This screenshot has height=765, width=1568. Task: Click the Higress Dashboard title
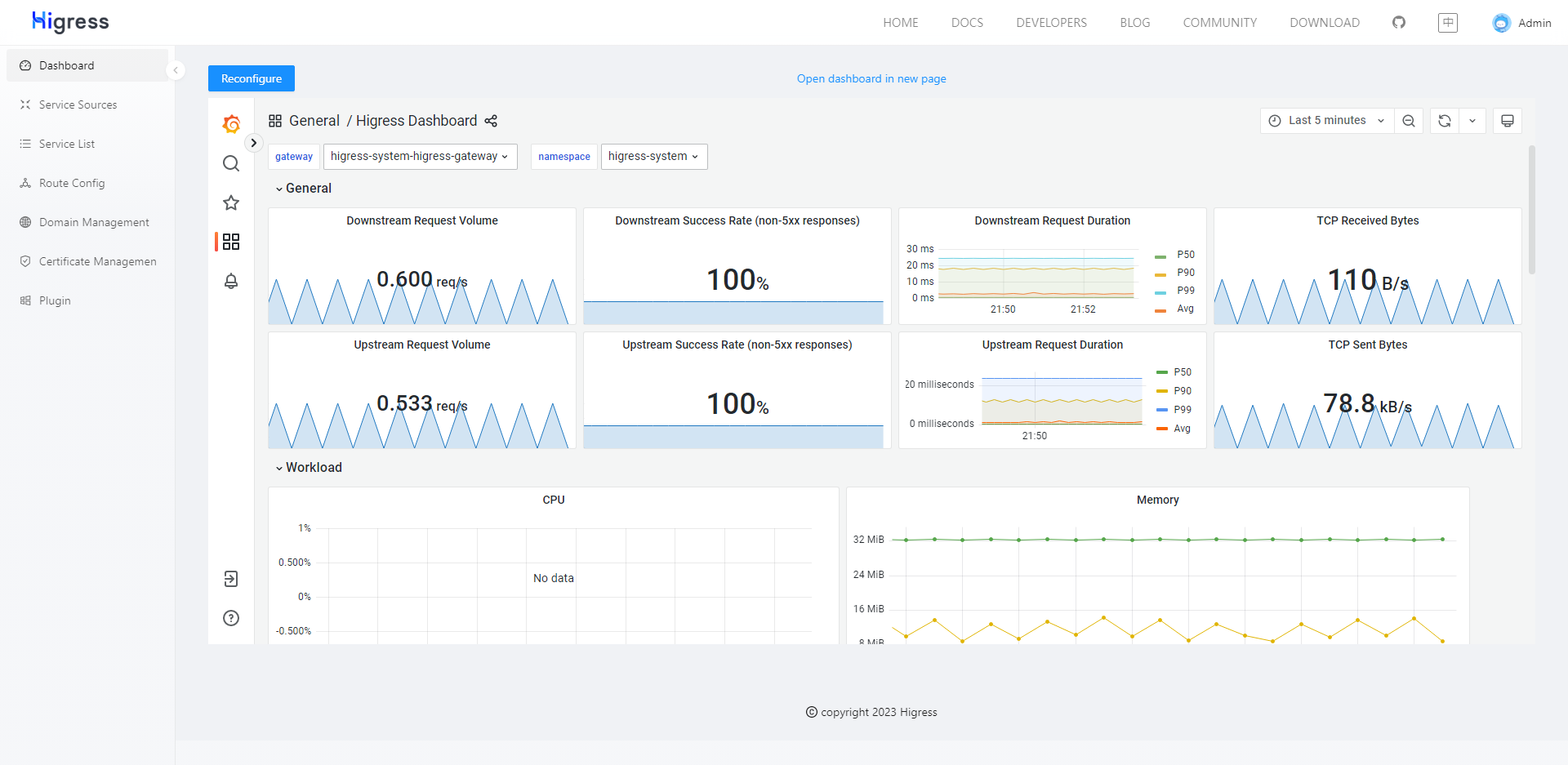pos(416,121)
